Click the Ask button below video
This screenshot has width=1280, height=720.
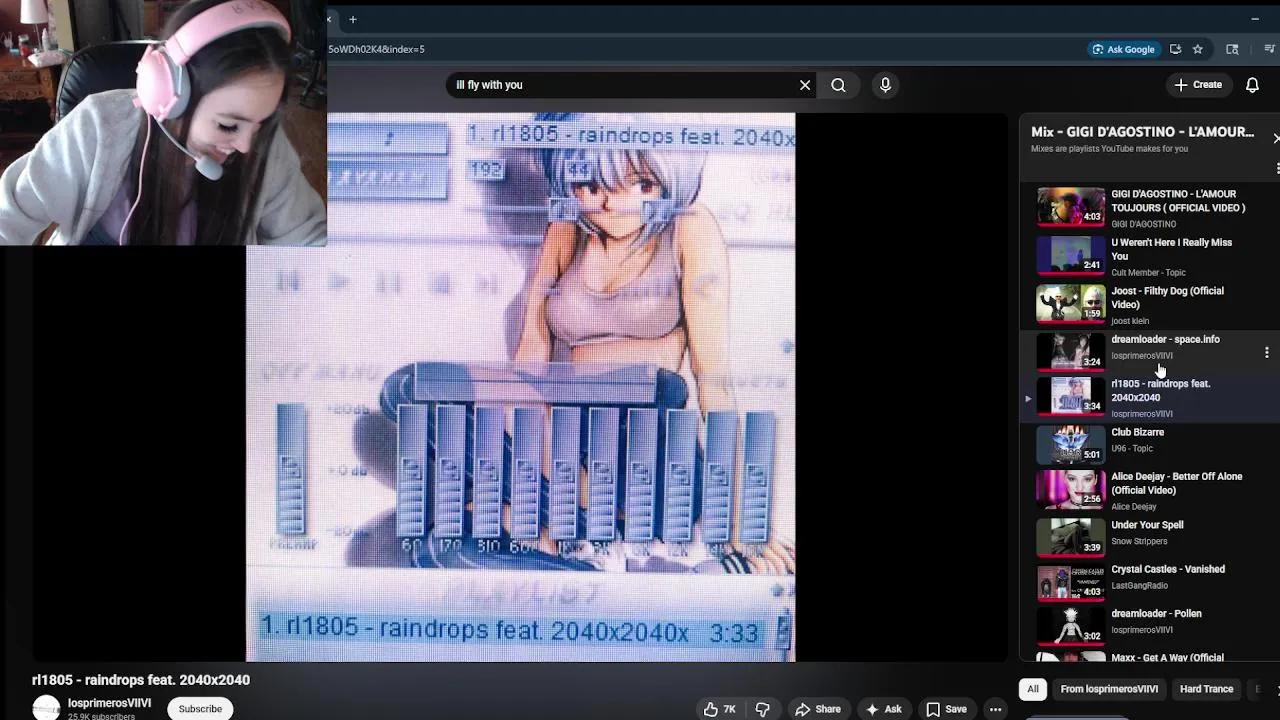coord(883,709)
